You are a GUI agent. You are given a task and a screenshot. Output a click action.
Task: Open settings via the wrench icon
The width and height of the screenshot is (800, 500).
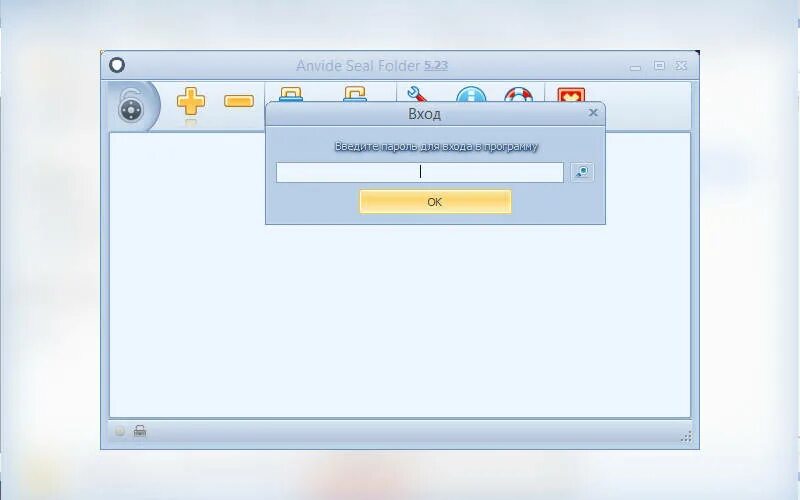coord(417,94)
